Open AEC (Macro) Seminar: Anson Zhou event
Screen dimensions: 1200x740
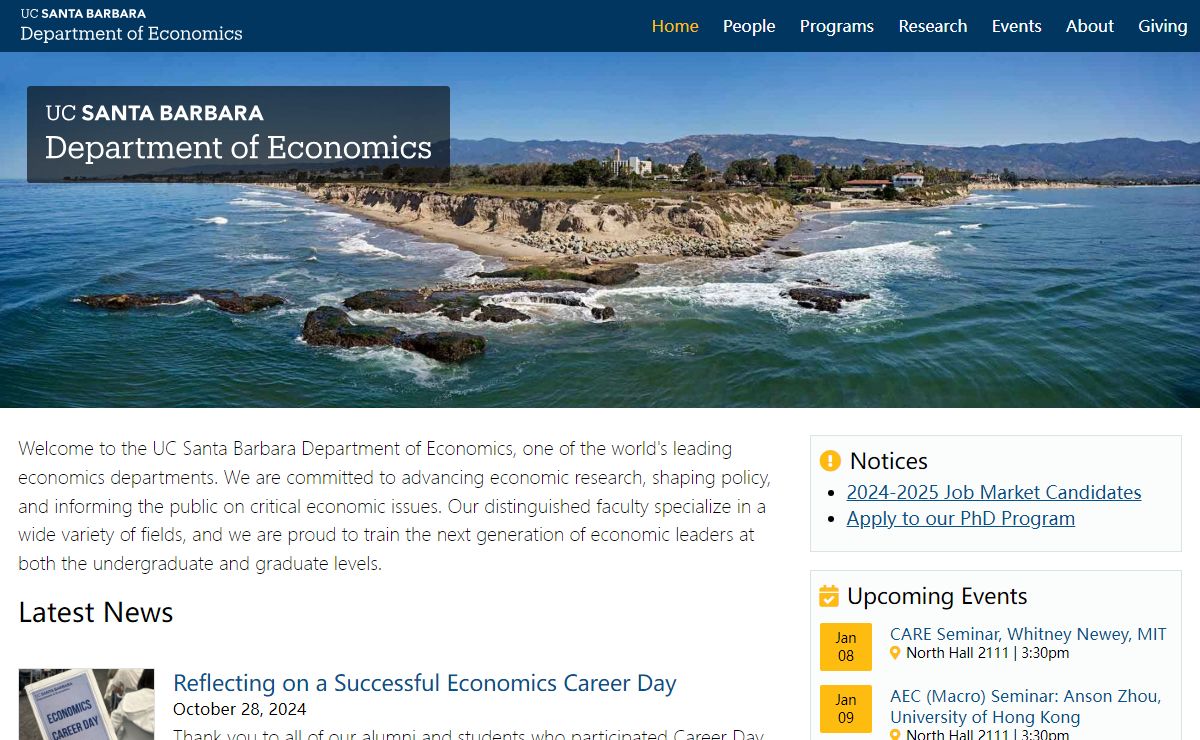1026,706
